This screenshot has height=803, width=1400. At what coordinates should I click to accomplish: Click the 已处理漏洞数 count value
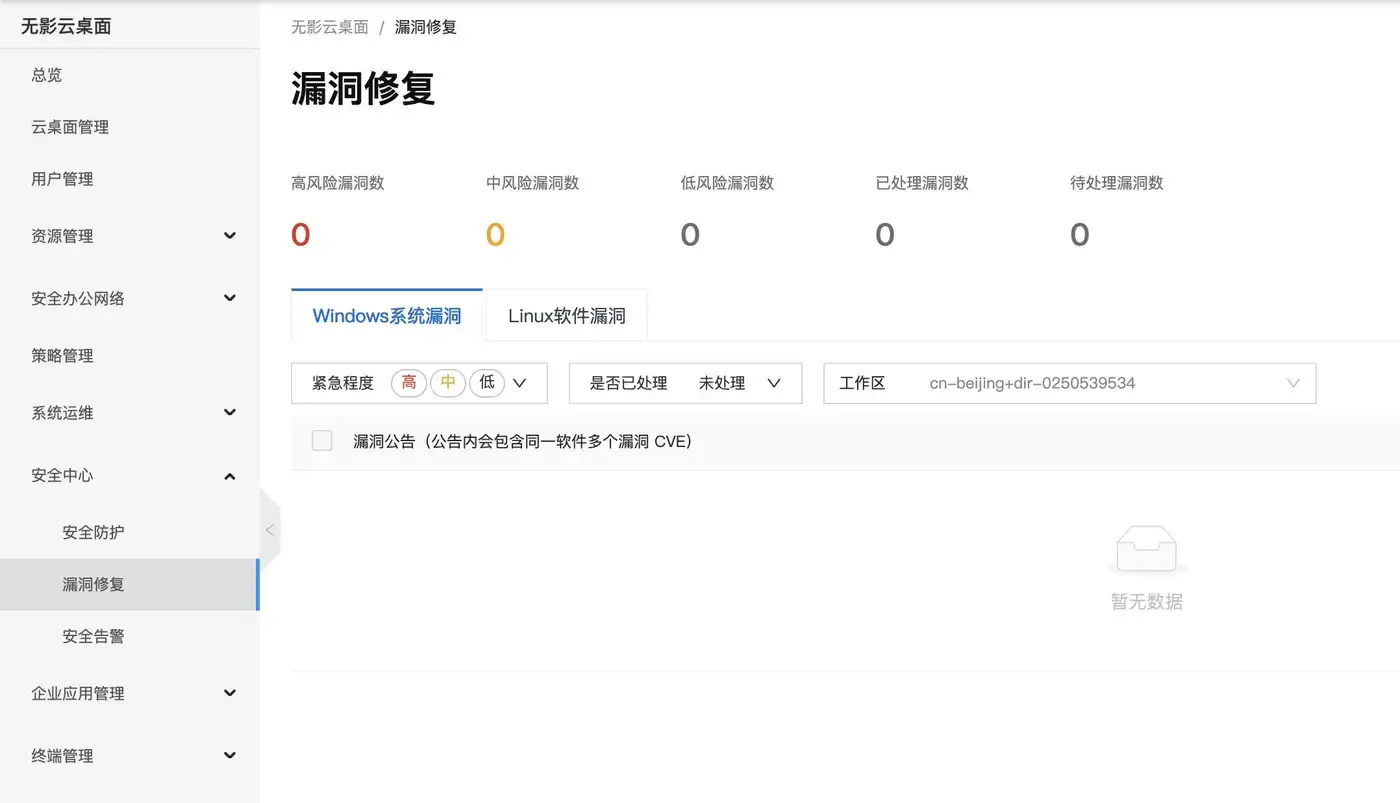click(x=885, y=235)
